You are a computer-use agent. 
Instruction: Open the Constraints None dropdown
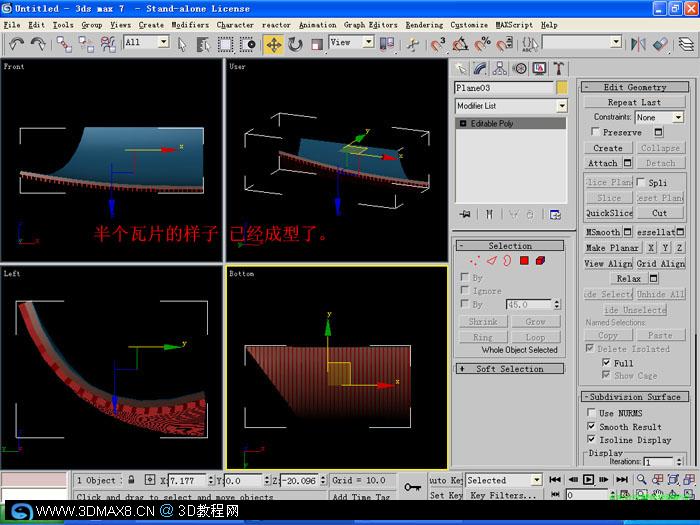[659, 117]
